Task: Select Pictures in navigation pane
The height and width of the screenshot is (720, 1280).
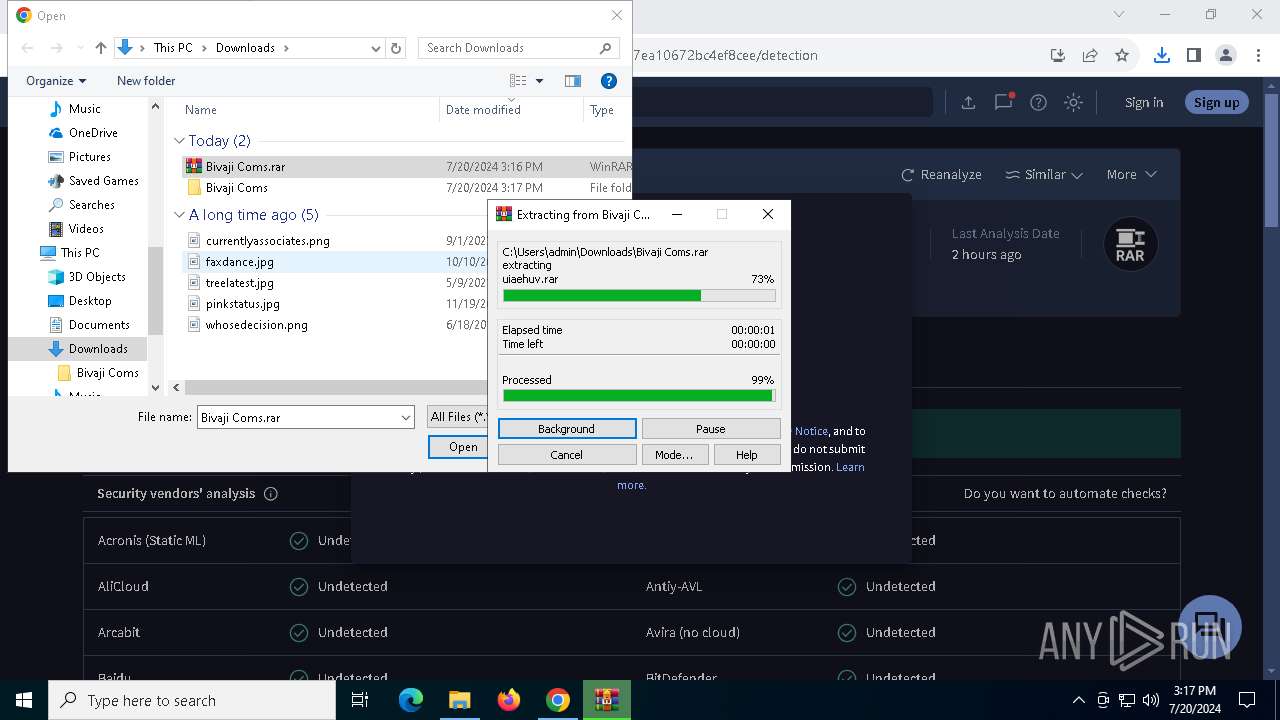Action: click(90, 157)
